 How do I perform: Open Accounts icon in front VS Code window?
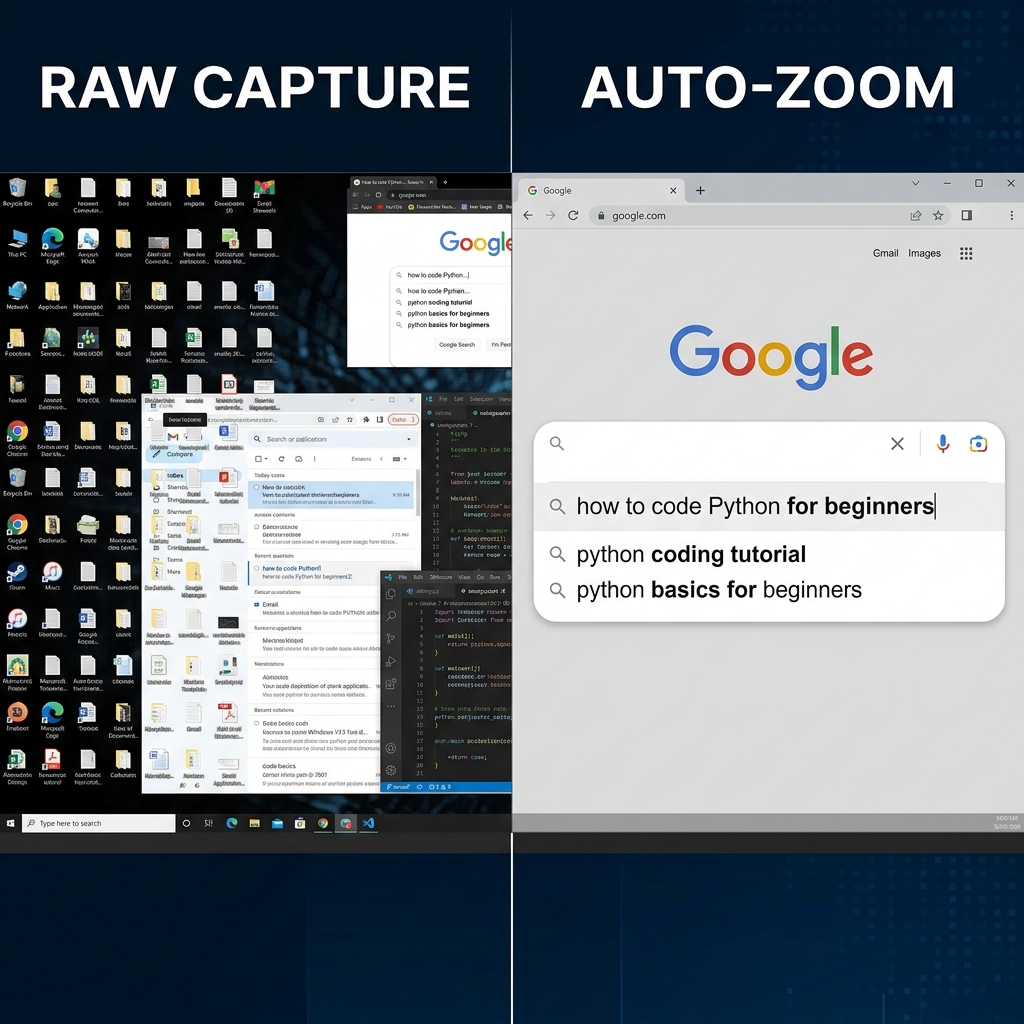pos(391,748)
